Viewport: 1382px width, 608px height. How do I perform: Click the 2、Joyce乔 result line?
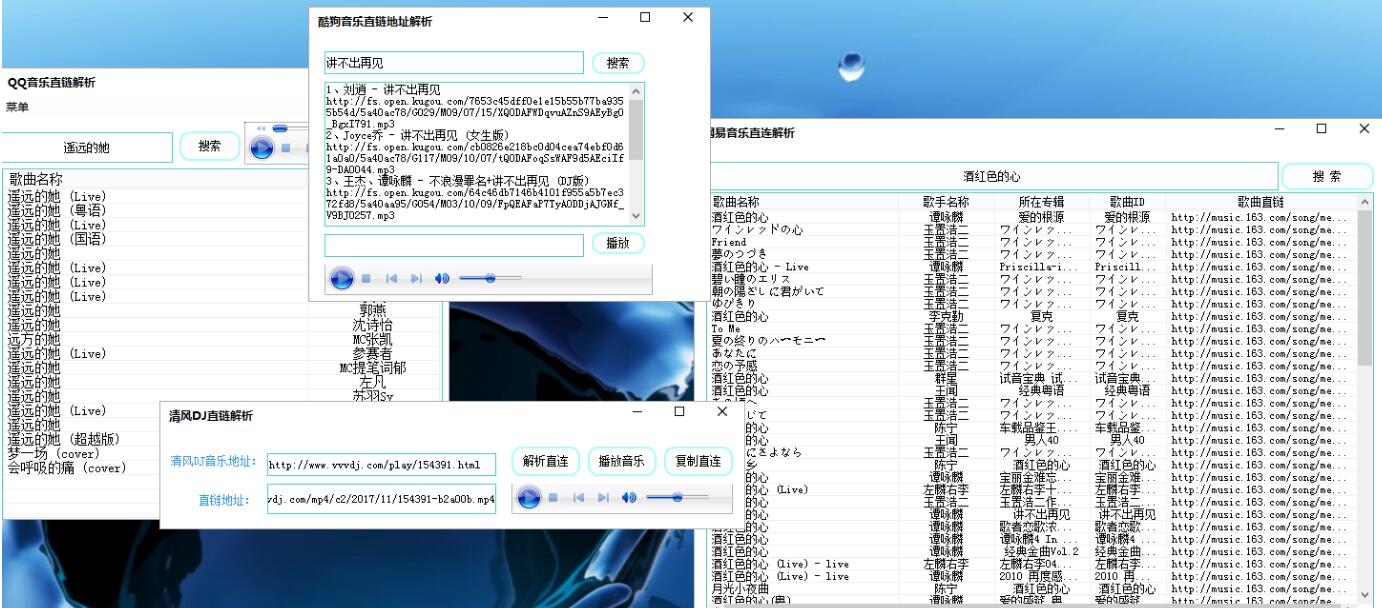coord(417,135)
